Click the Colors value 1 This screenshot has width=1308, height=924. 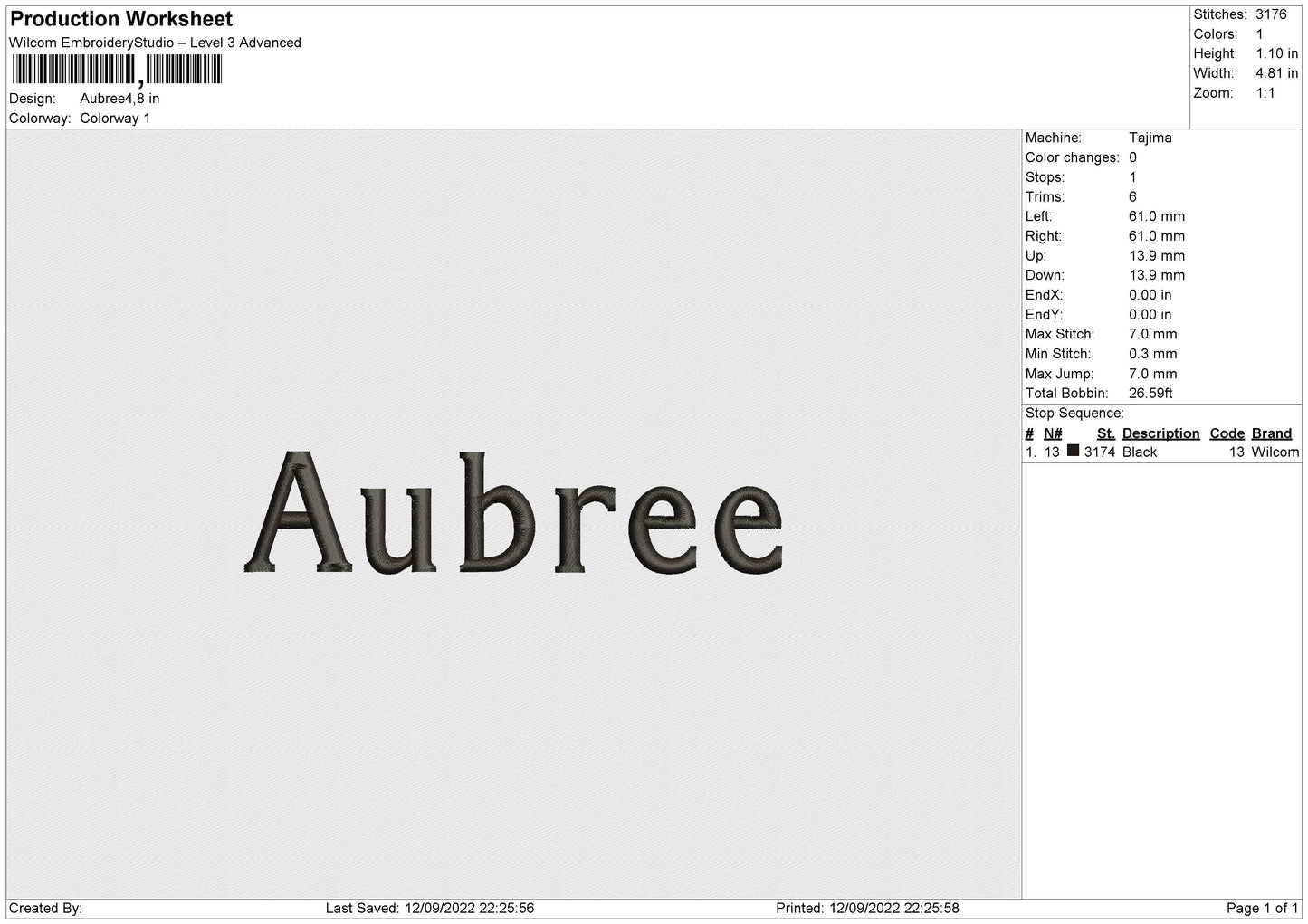point(1259,34)
